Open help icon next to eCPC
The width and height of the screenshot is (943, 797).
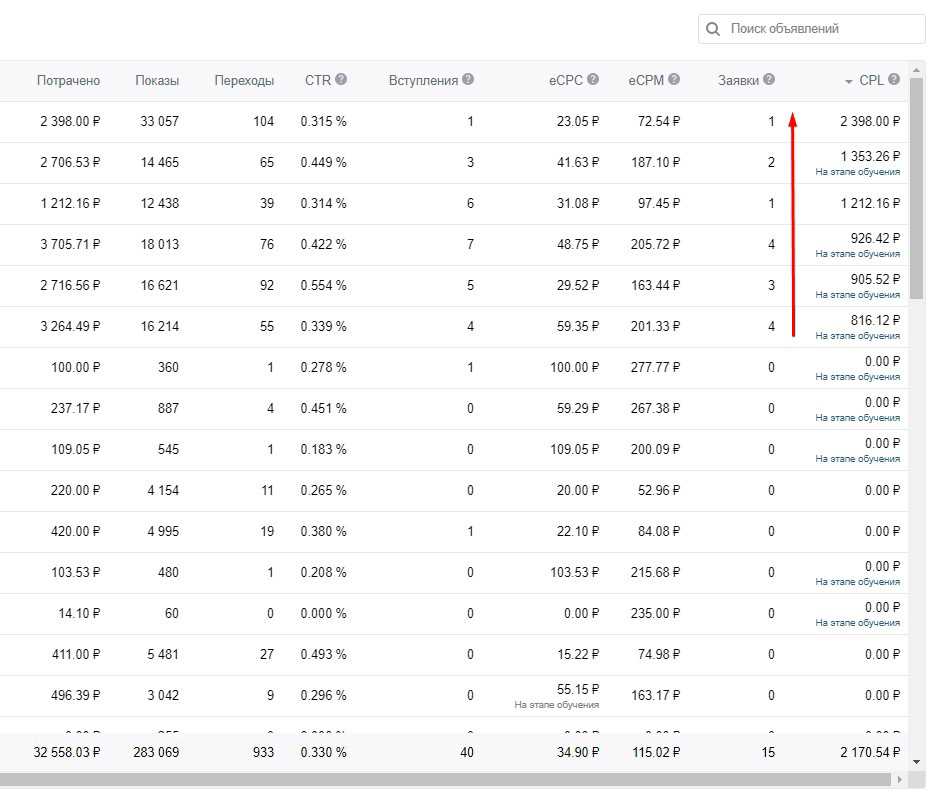[593, 79]
